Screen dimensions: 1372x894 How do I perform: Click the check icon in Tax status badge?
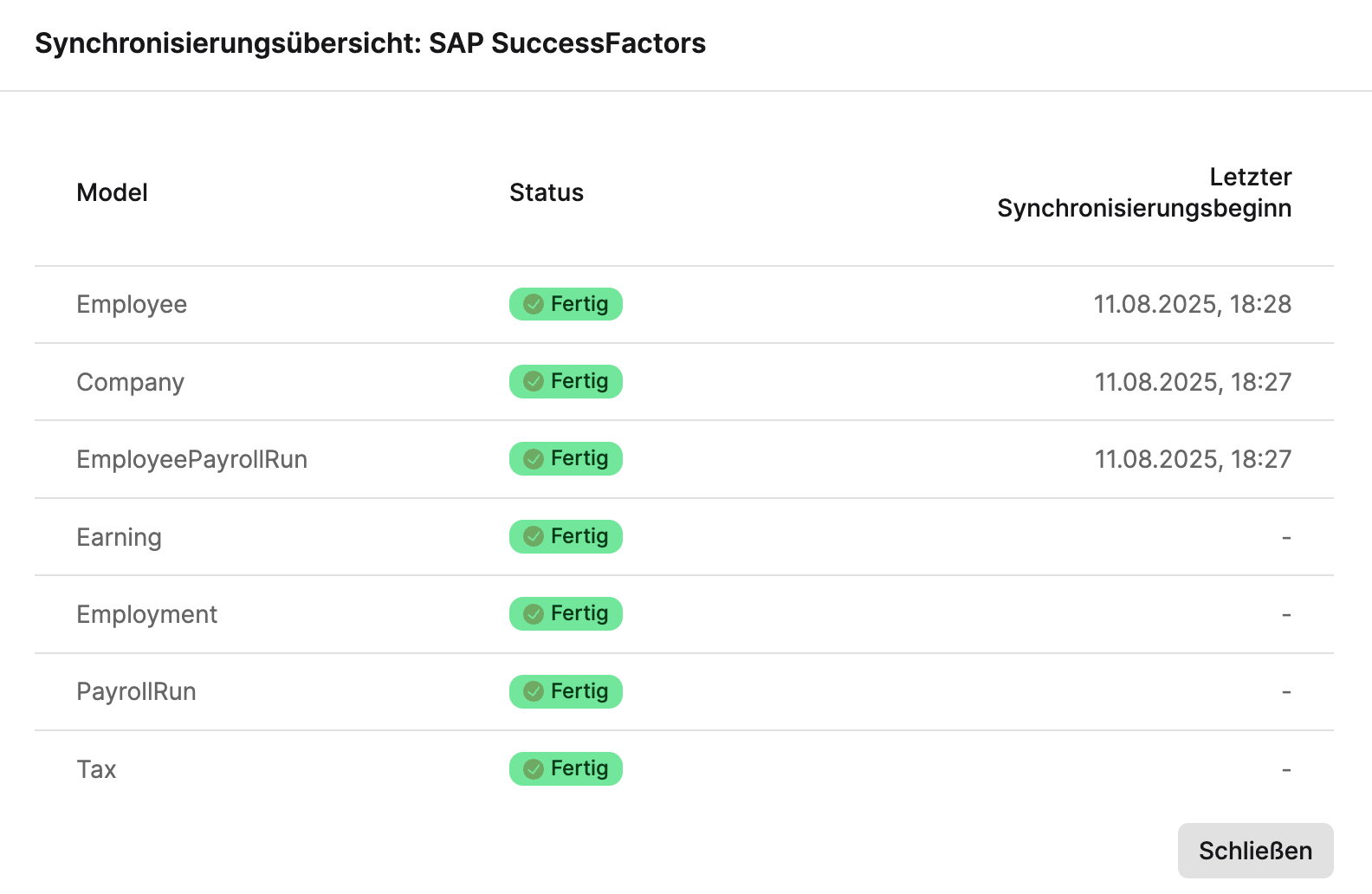(534, 768)
